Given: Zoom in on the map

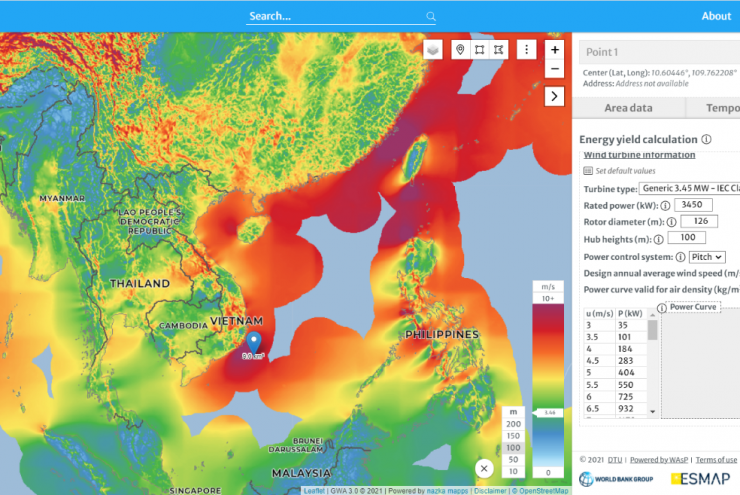Looking at the screenshot, I should pyautogui.click(x=555, y=49).
